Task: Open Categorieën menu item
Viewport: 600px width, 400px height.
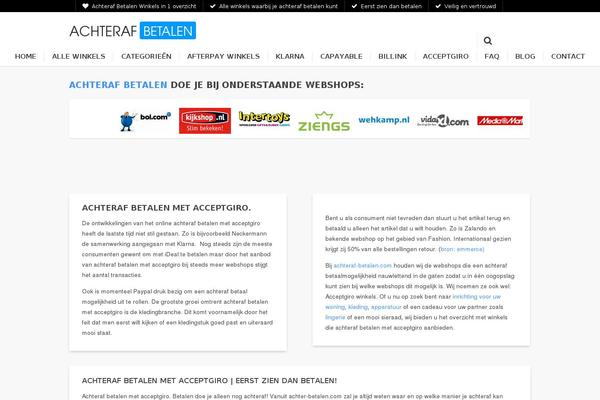Action: click(x=146, y=56)
